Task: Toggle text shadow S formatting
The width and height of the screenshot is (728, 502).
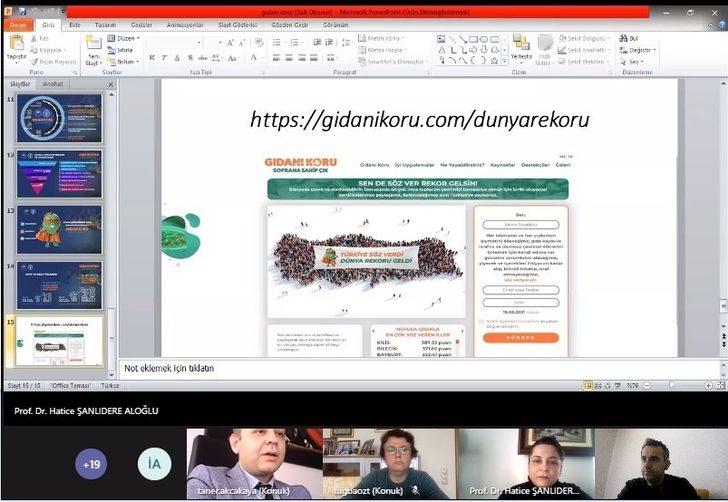Action: (x=190, y=58)
